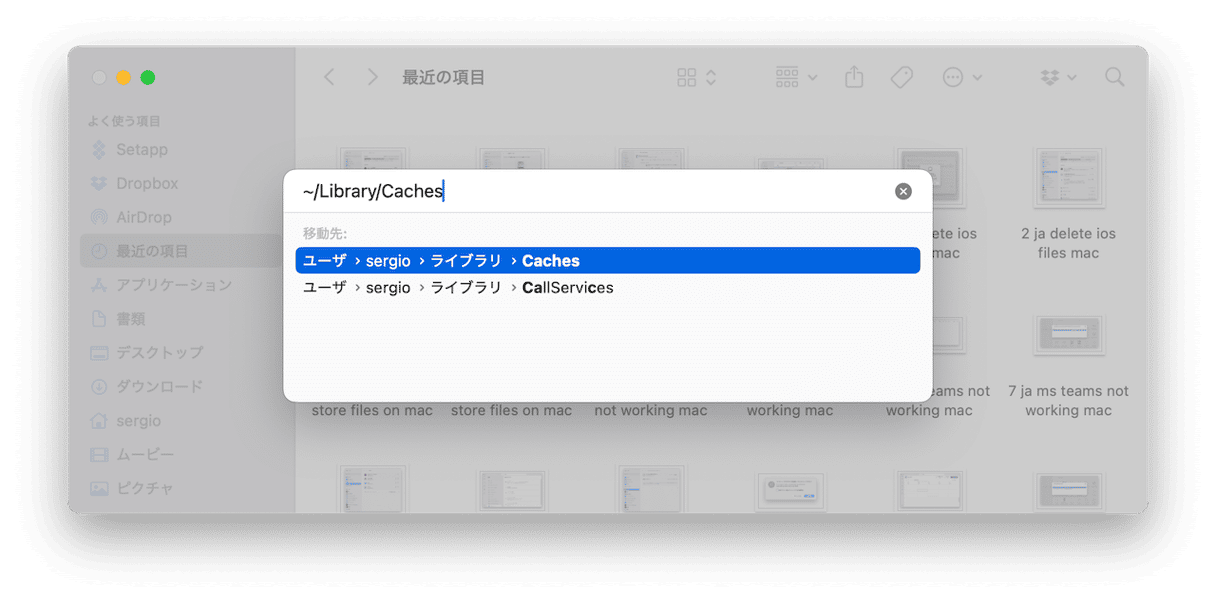
Task: Select Dropbox in the sidebar
Action: pyautogui.click(x=146, y=184)
